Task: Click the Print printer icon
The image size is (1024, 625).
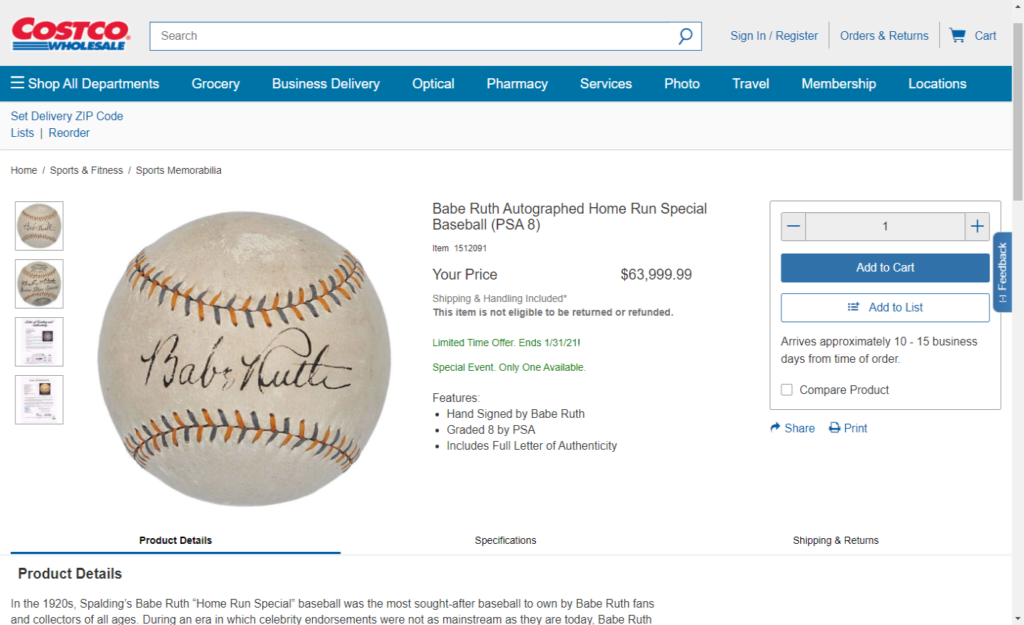Action: pyautogui.click(x=834, y=428)
